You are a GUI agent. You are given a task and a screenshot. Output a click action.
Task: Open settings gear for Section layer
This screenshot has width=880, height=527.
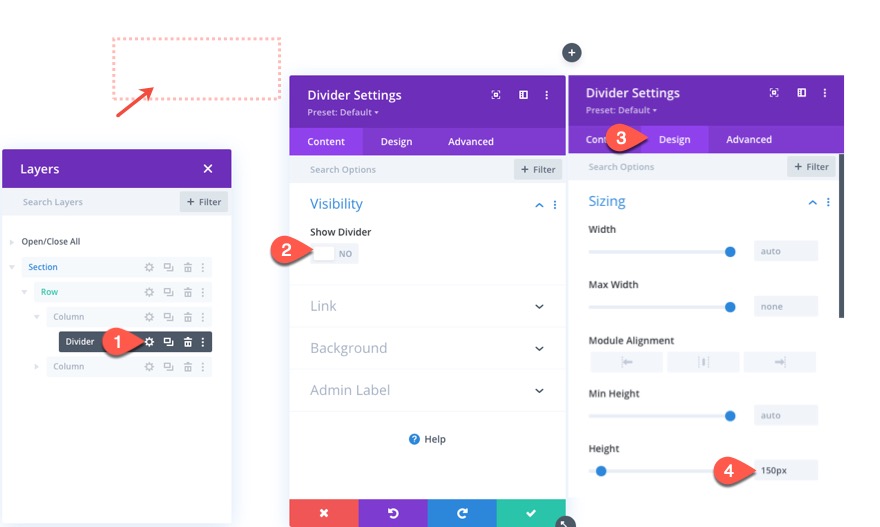(149, 267)
